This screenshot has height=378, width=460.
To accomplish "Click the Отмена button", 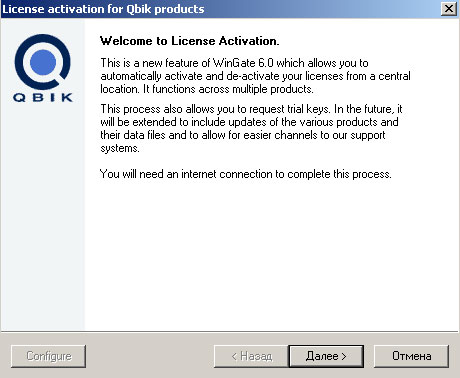I will coord(411,356).
